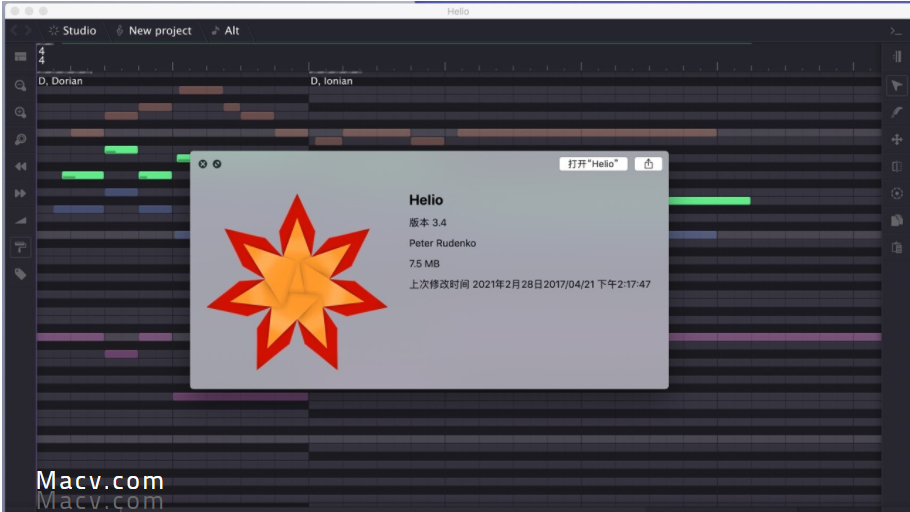This screenshot has width=910, height=512.
Task: Select the D, Ionian key marker
Action: (x=331, y=81)
